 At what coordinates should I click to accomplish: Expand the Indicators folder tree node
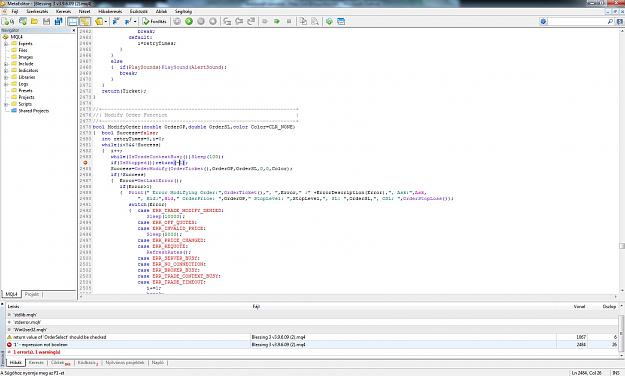(6, 71)
